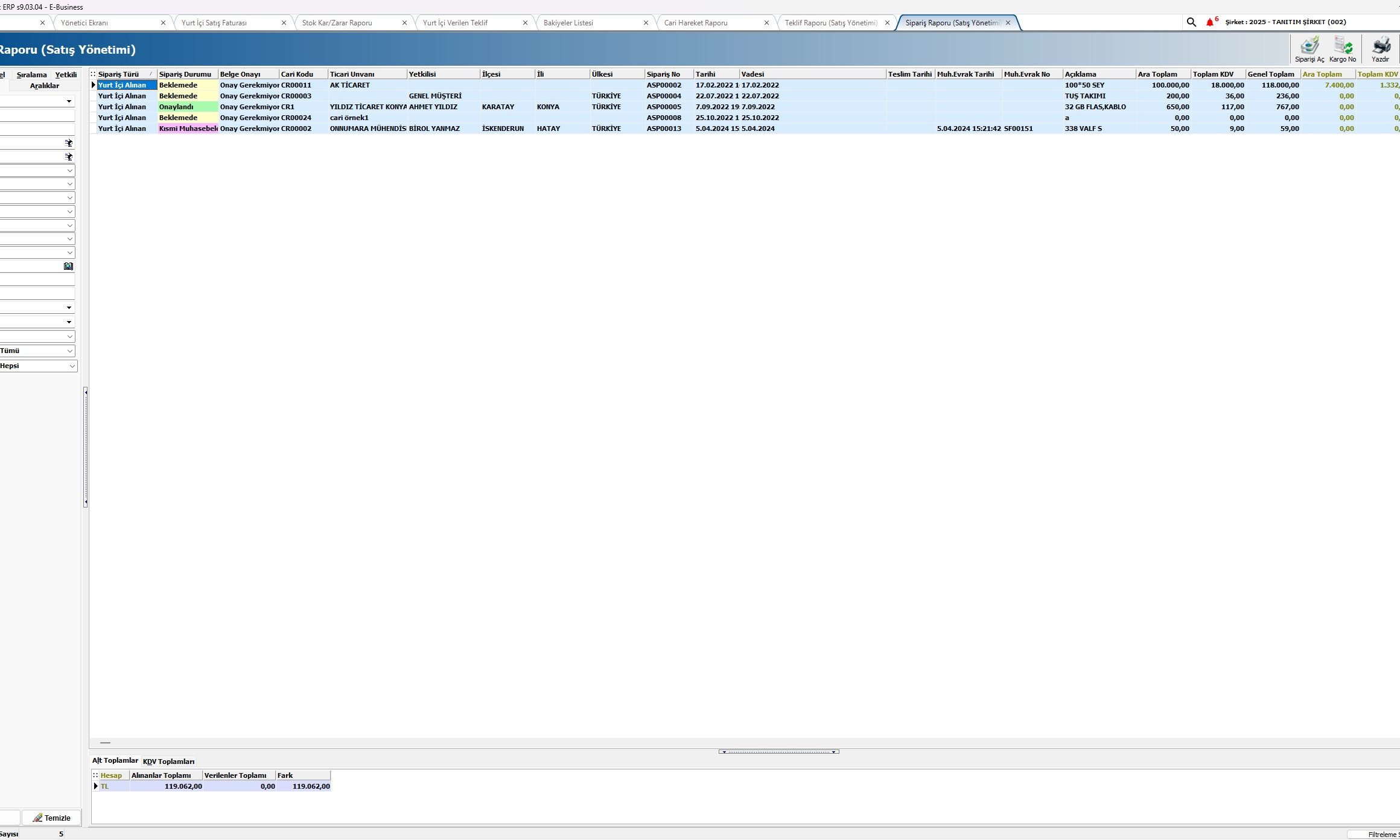Switch to the Cari Hareket Raporu tab
The image size is (1400, 840).
pyautogui.click(x=696, y=23)
